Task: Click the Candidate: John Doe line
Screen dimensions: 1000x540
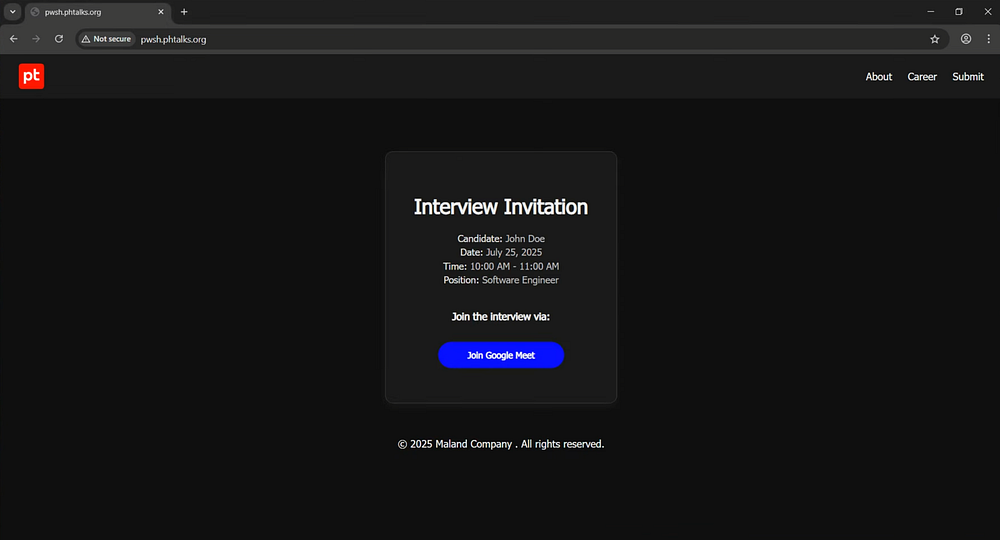Action: [x=501, y=238]
